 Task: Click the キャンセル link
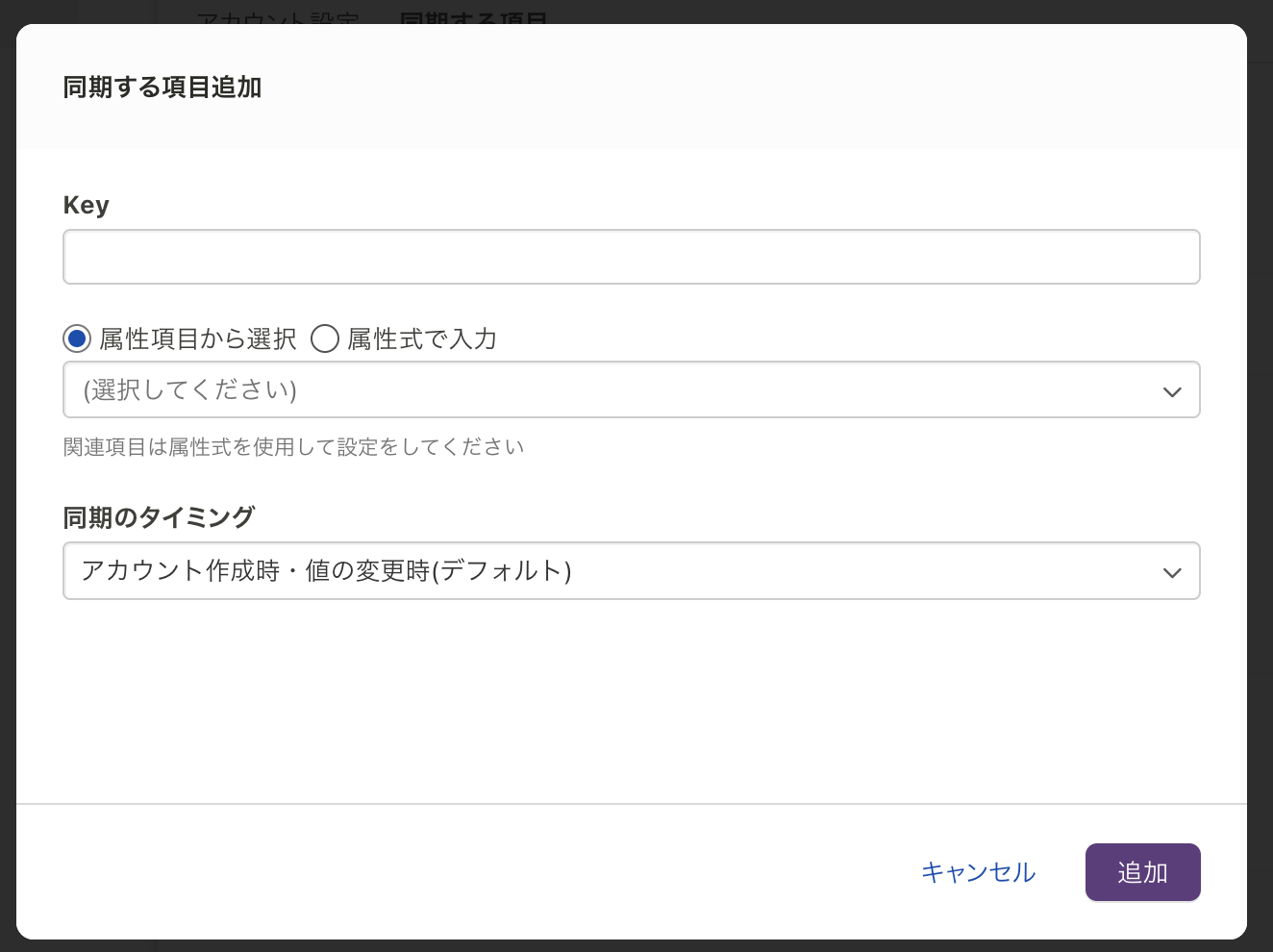coord(978,872)
